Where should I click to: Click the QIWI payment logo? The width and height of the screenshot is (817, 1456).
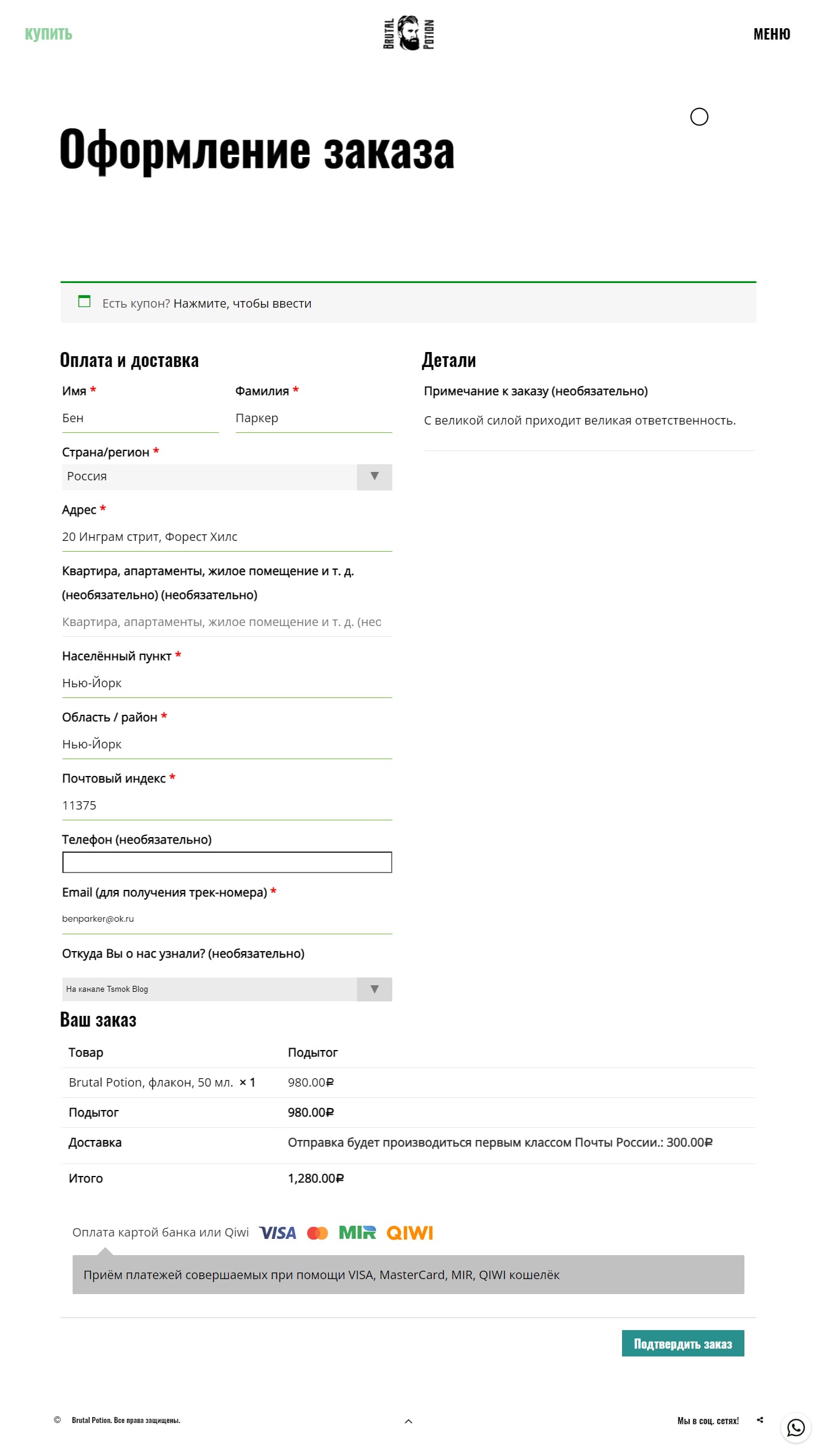point(410,1233)
